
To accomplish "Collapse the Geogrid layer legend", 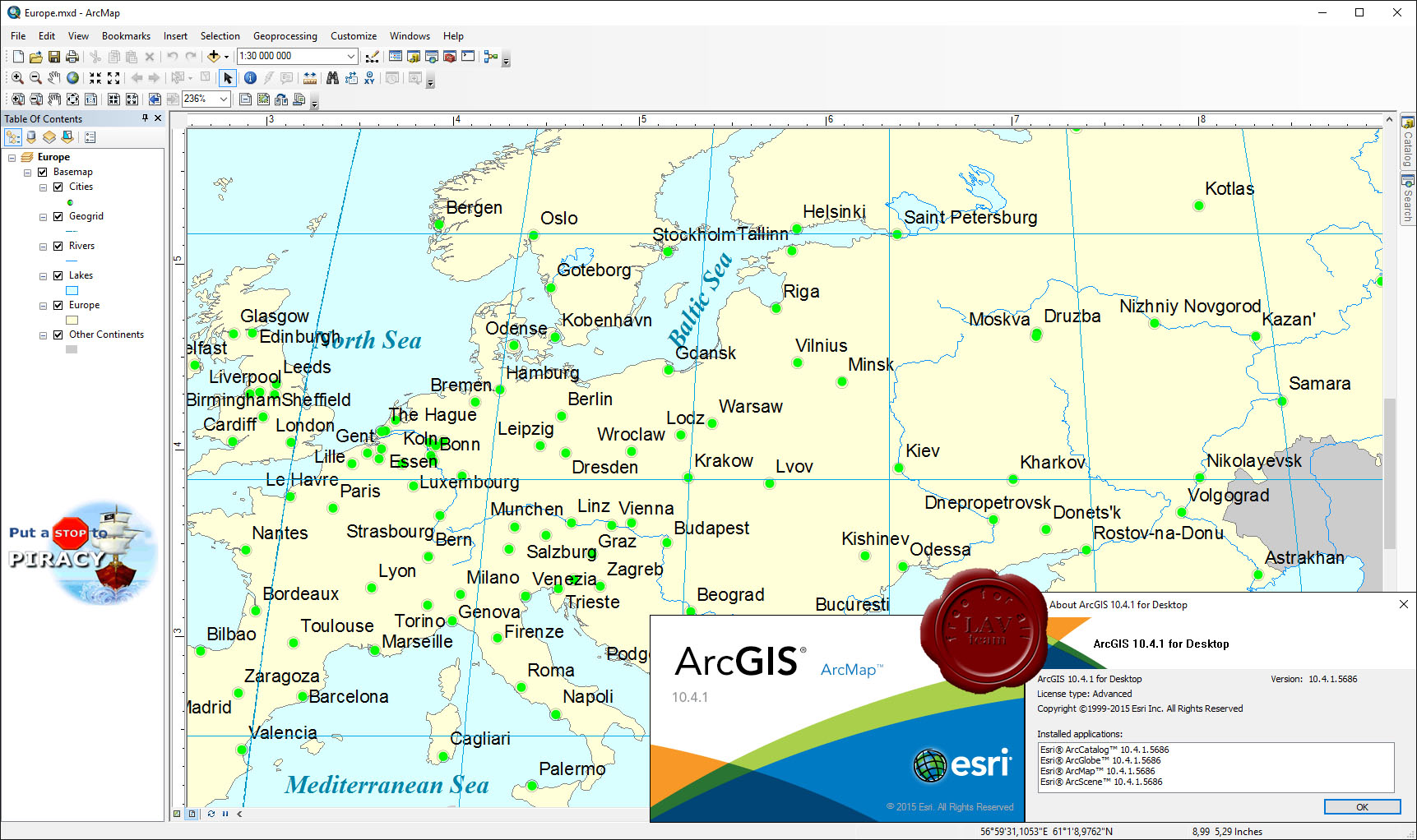I will pos(43,217).
